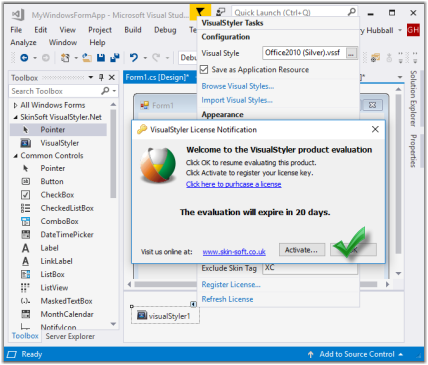Open the Toolbox window position dropdown
Viewport: 428px width, 365px height.
[91, 77]
